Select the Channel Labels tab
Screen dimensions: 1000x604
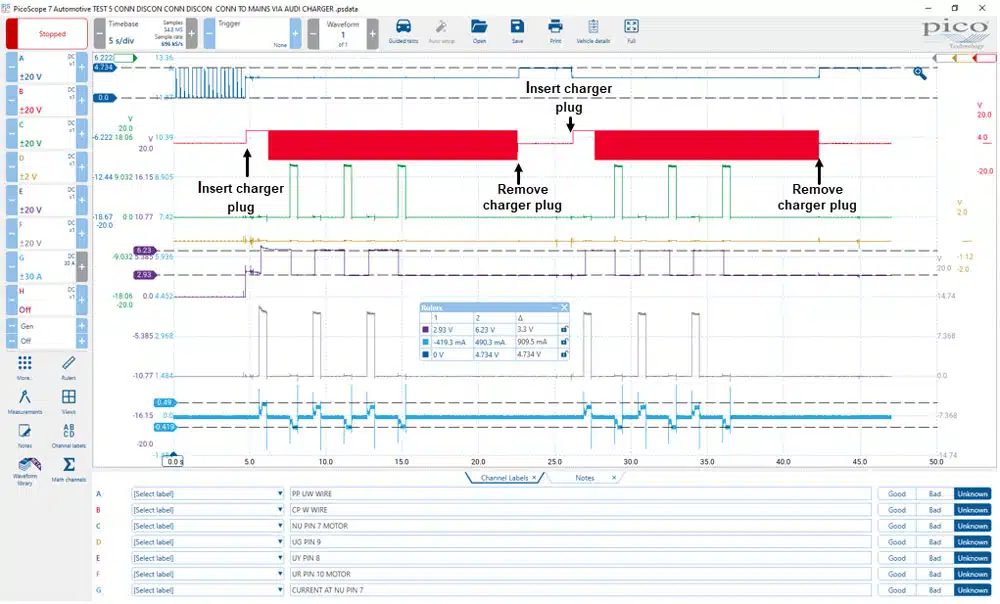[x=504, y=478]
